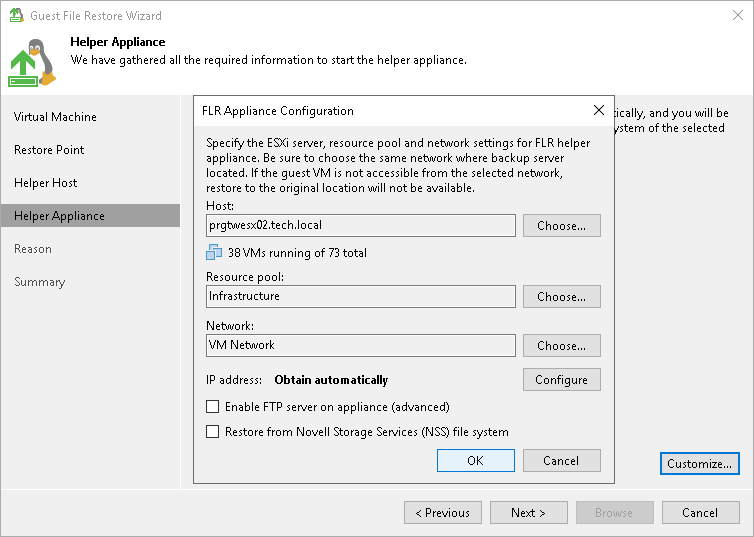This screenshot has height=537, width=754.
Task: Confirm the dialog with OK
Action: pos(476,461)
